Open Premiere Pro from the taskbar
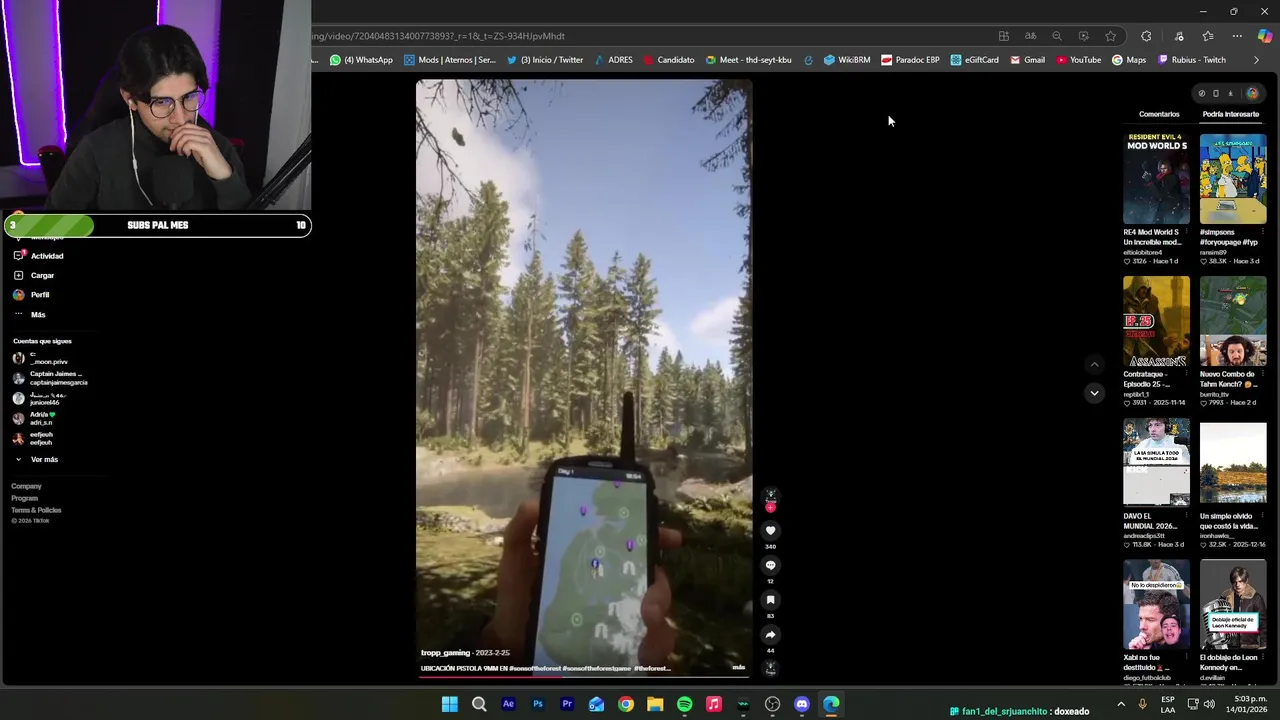The width and height of the screenshot is (1280, 720). click(567, 704)
